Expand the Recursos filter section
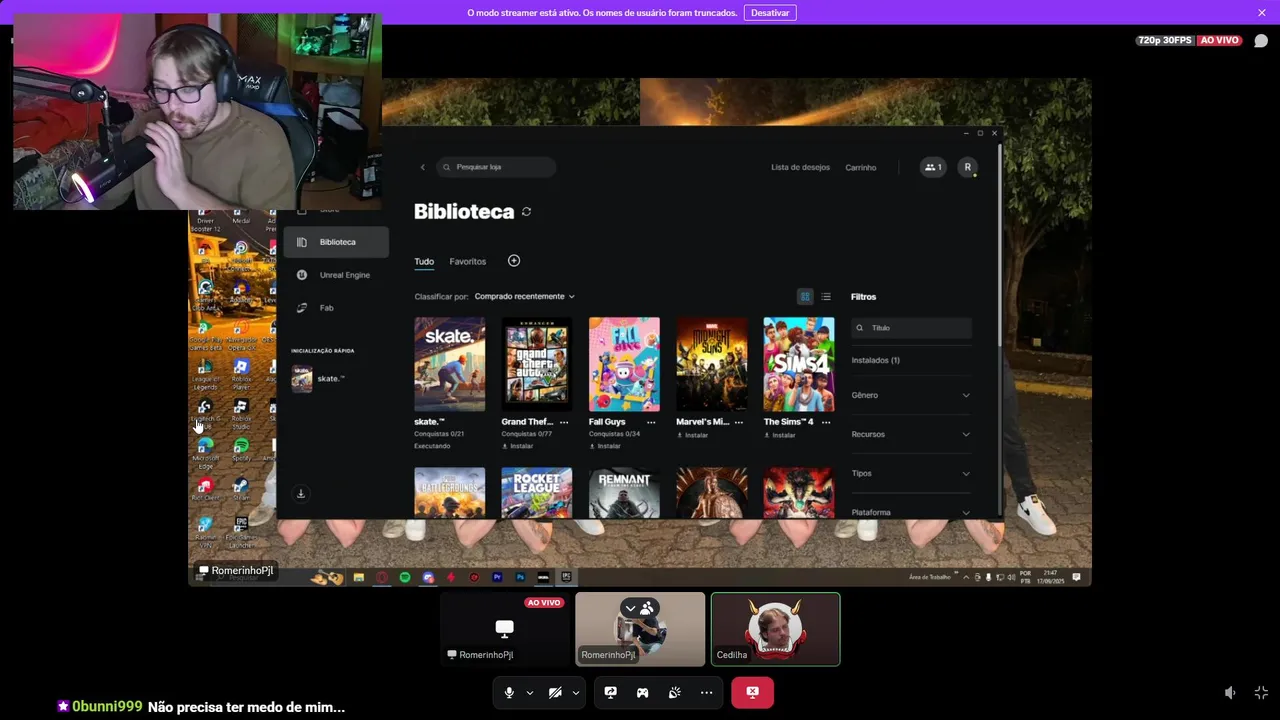 coord(911,434)
